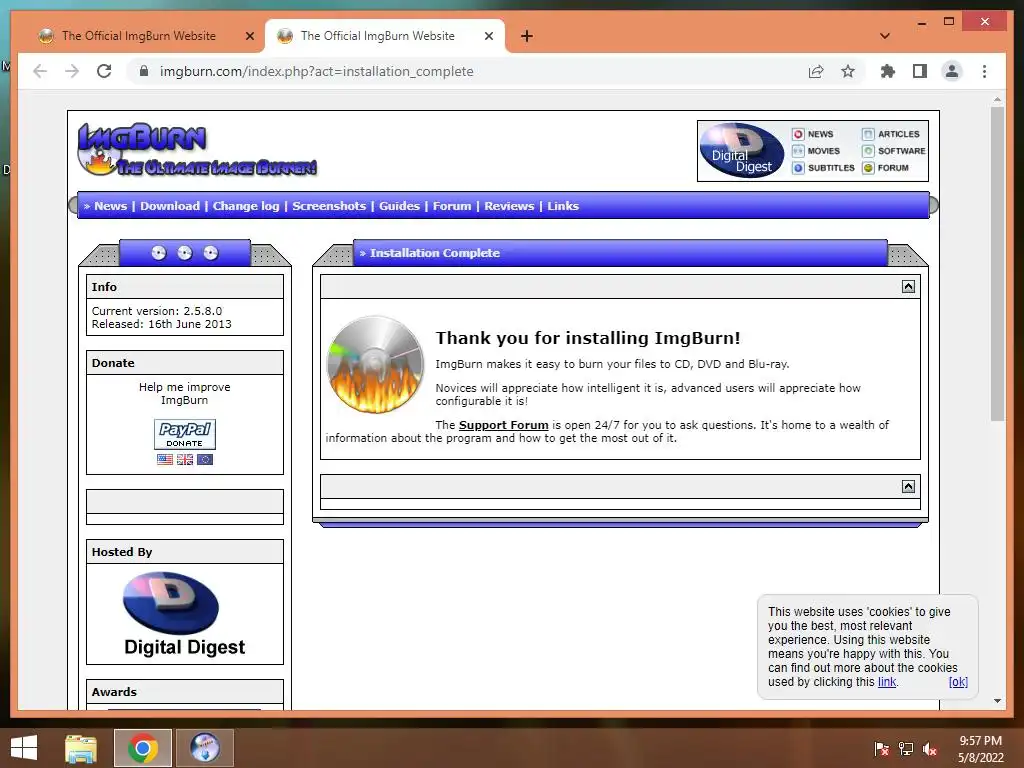Open Digital Digest SUBTITLES link

tap(824, 168)
